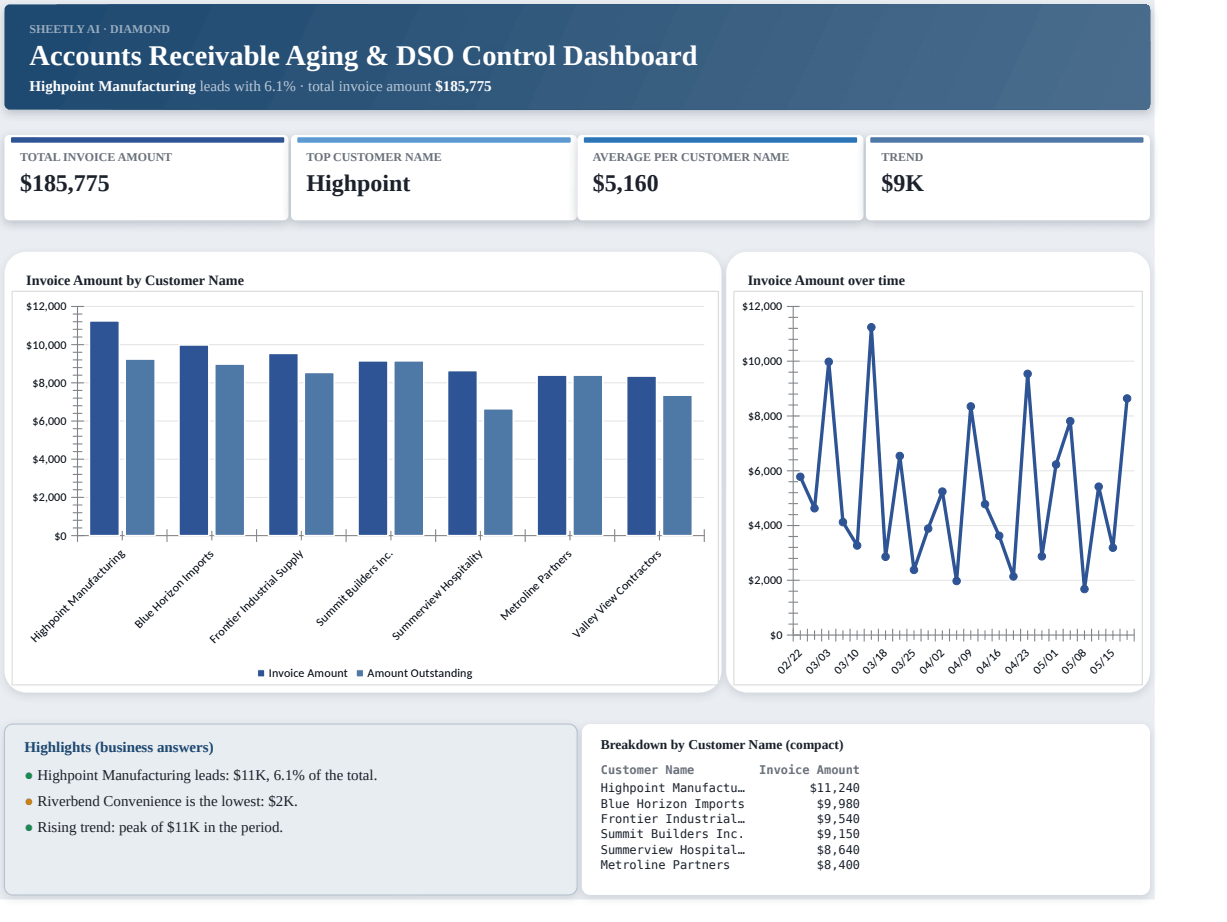The image size is (1227, 922).
Task: Click the Invoice Amount over time title
Action: pyautogui.click(x=826, y=281)
